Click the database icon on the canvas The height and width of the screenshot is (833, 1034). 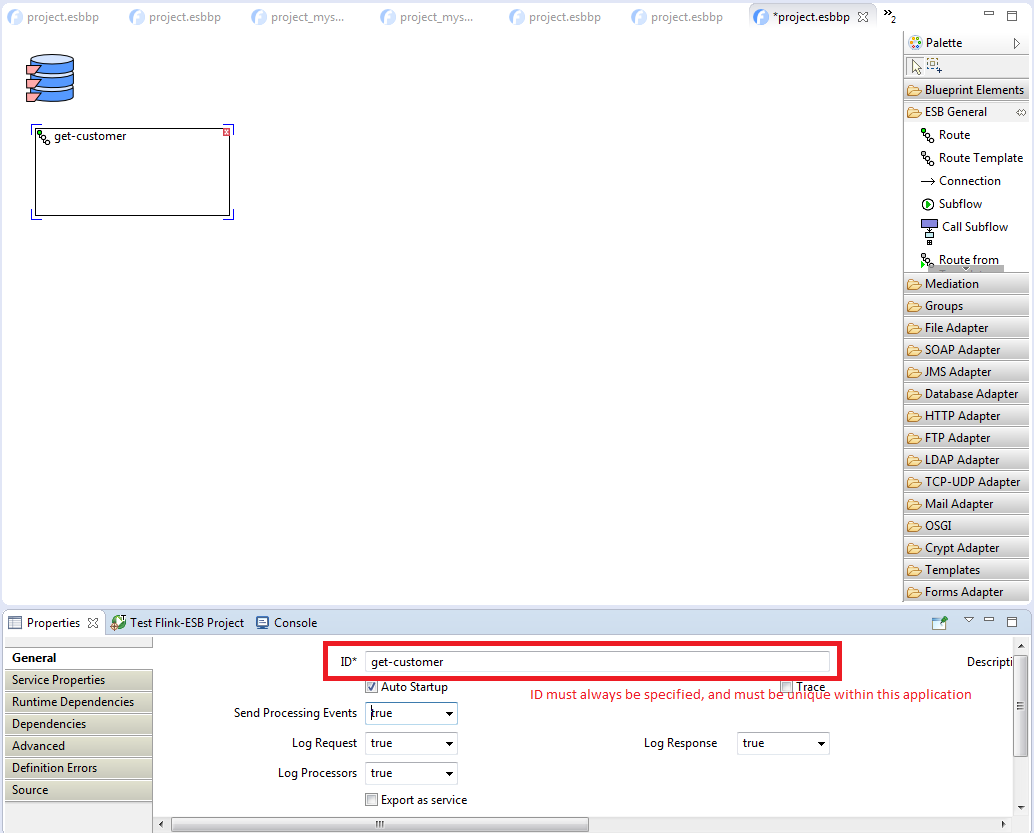coord(50,79)
